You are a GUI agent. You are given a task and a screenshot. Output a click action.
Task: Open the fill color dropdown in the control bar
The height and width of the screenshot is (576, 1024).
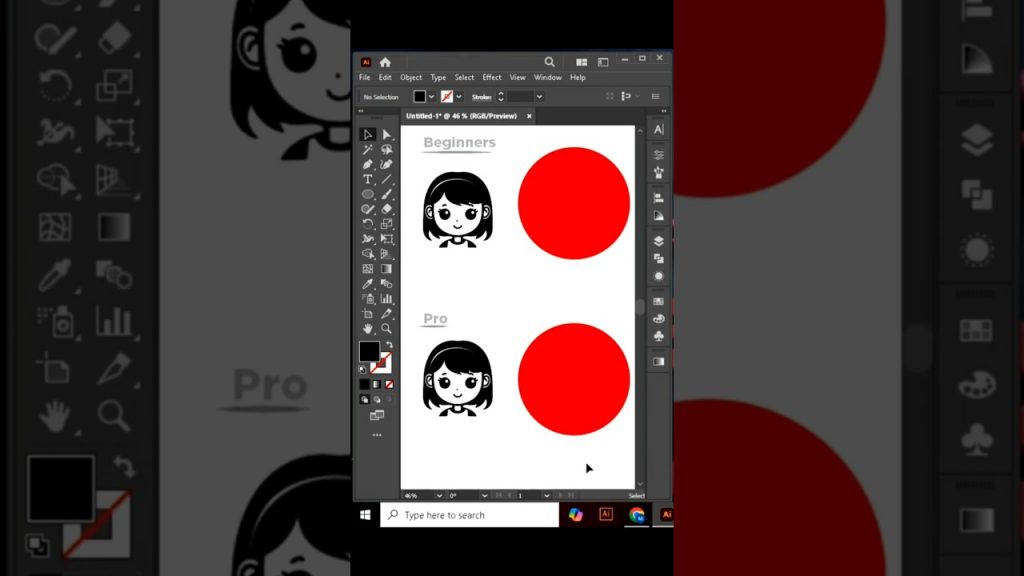[x=432, y=96]
